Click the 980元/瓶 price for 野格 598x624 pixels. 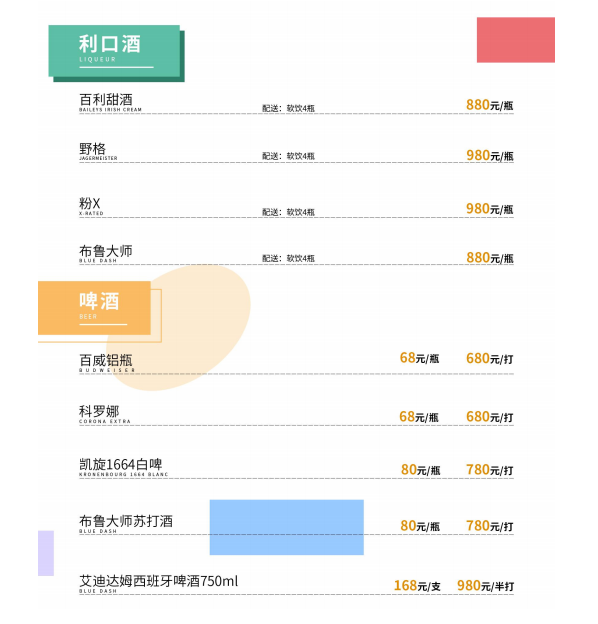(489, 155)
